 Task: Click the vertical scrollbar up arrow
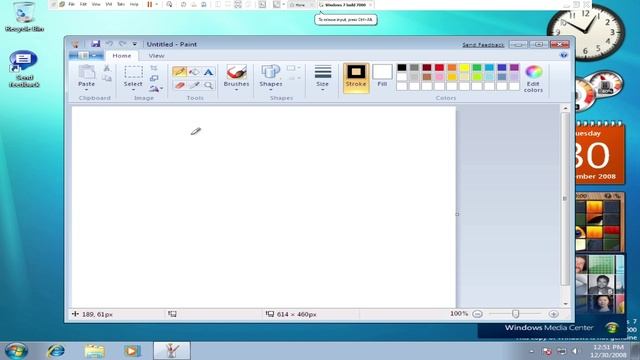click(x=565, y=109)
